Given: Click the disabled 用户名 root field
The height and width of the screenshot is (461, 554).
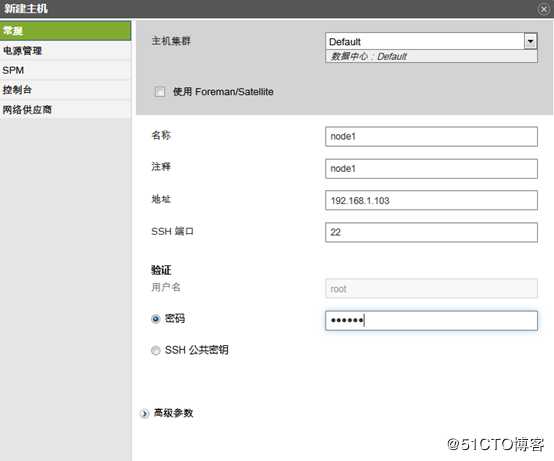Looking at the screenshot, I should pyautogui.click(x=431, y=289).
